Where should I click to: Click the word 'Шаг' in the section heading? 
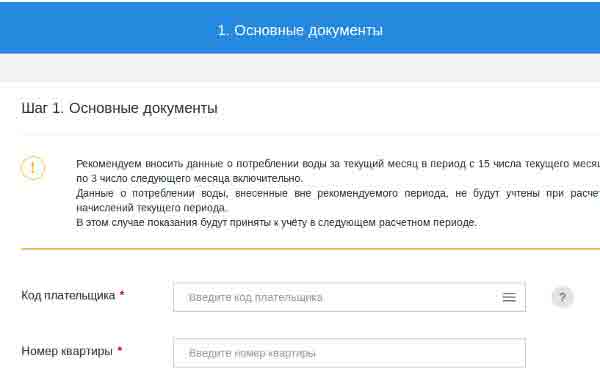(x=34, y=108)
